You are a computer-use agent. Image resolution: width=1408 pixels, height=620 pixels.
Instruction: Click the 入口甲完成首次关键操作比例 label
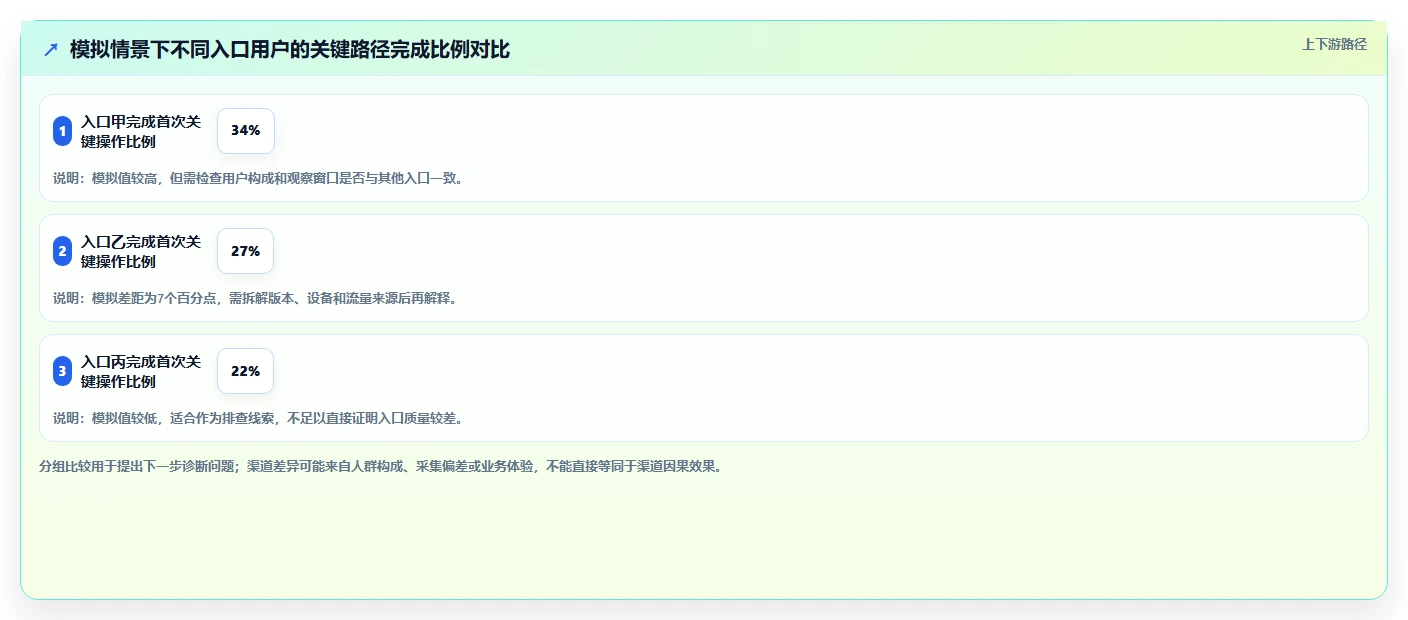(141, 131)
